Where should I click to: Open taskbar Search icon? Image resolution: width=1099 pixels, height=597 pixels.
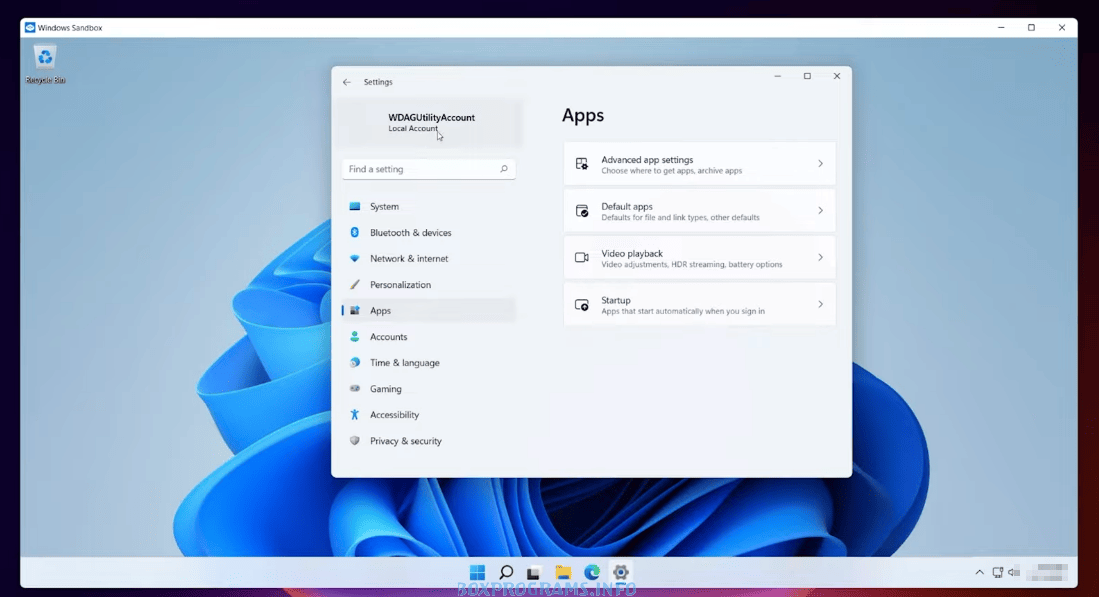point(506,572)
